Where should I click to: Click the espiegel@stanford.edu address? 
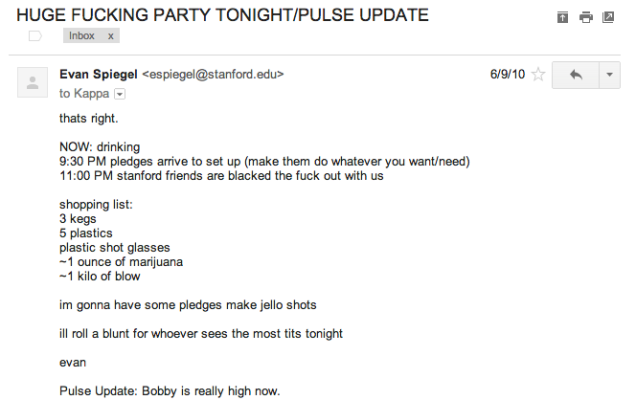[x=213, y=74]
